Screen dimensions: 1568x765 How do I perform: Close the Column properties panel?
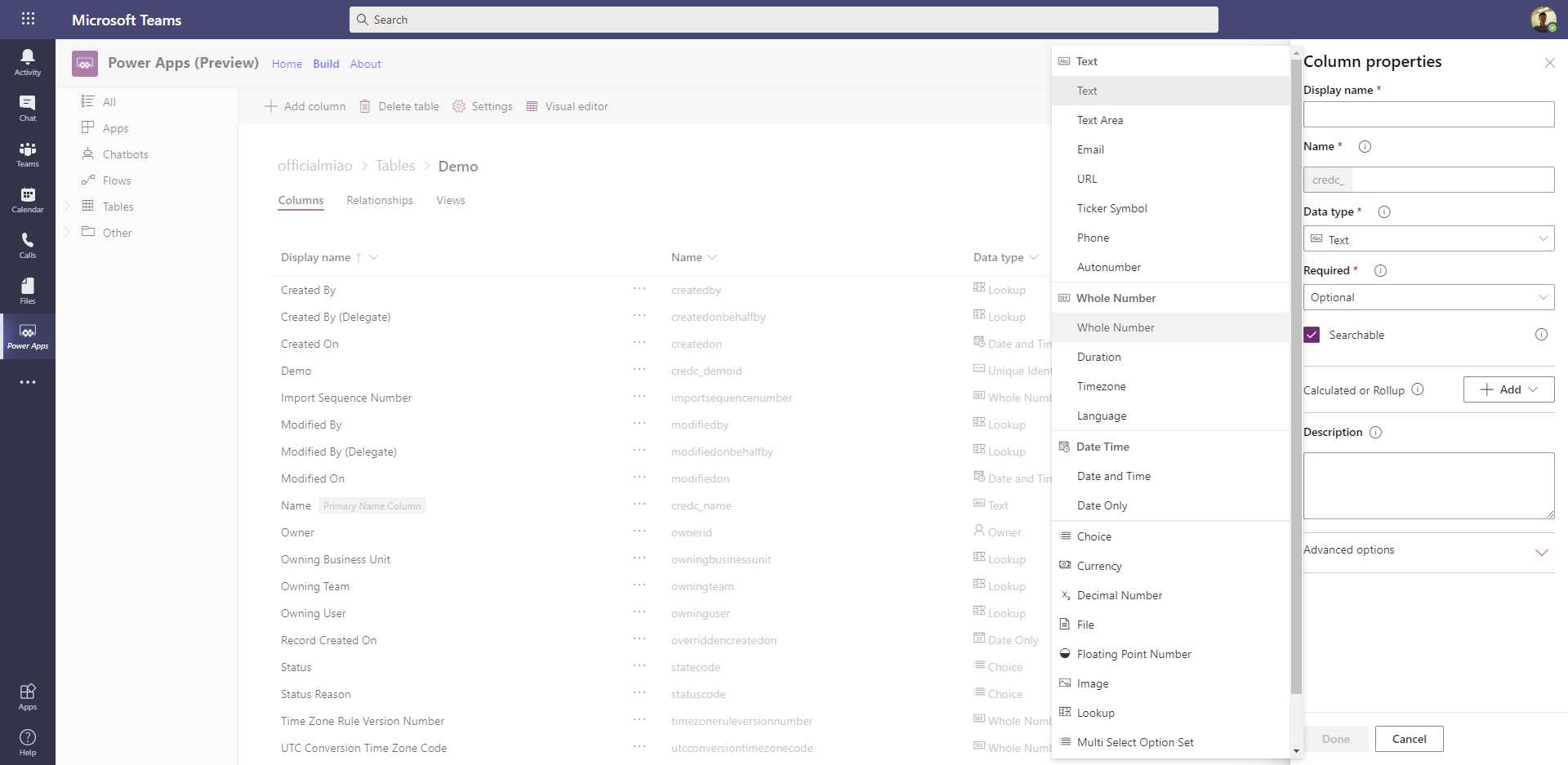1549,63
